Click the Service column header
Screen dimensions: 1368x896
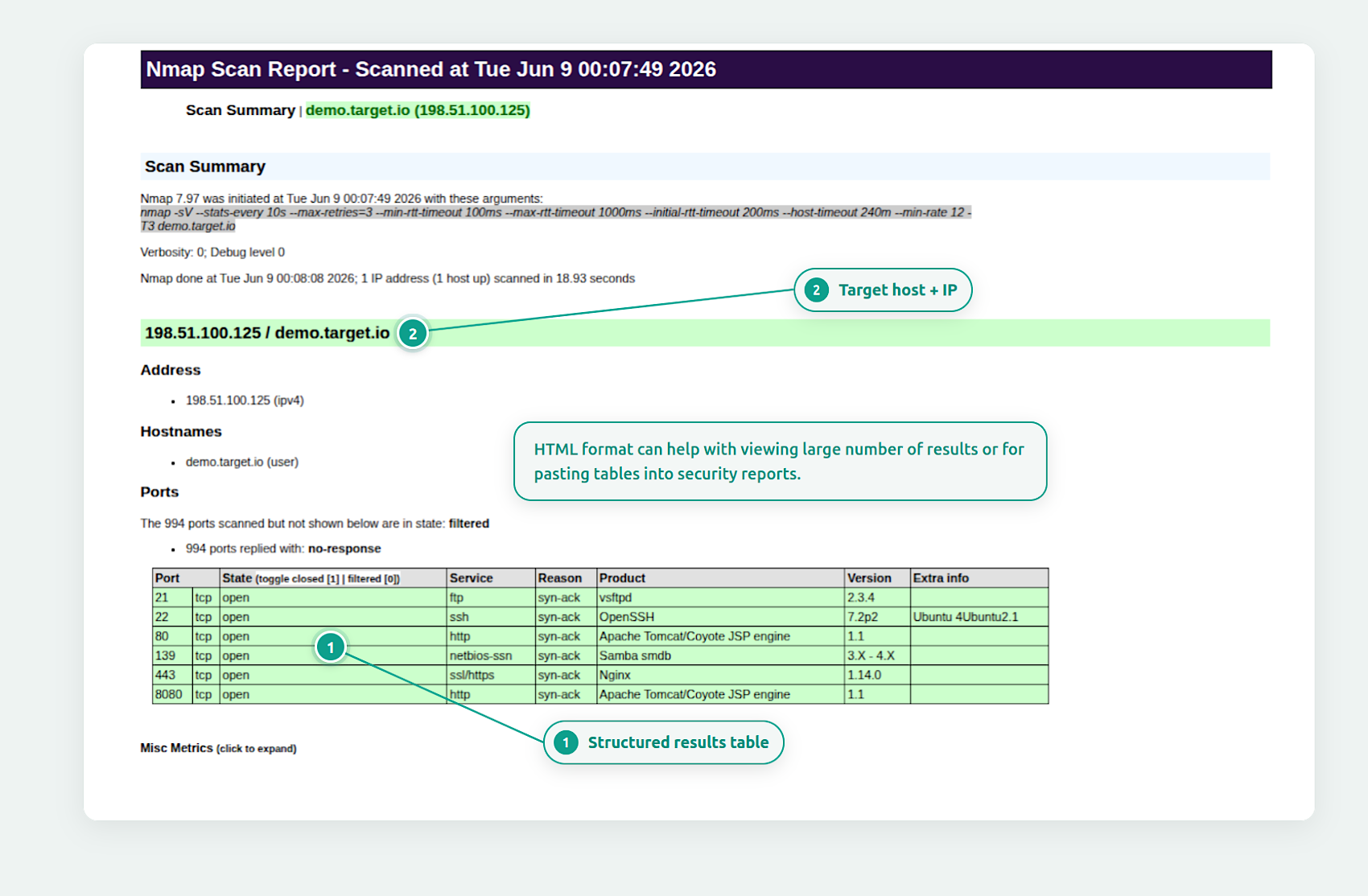pos(491,578)
